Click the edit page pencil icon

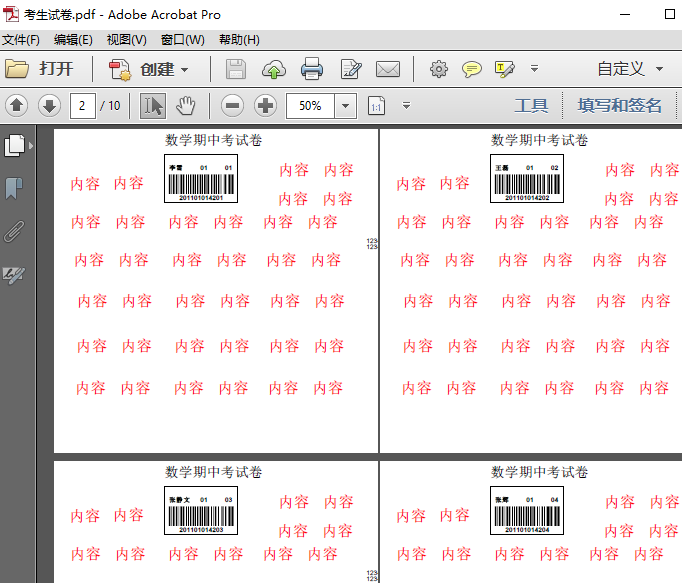pos(351,69)
